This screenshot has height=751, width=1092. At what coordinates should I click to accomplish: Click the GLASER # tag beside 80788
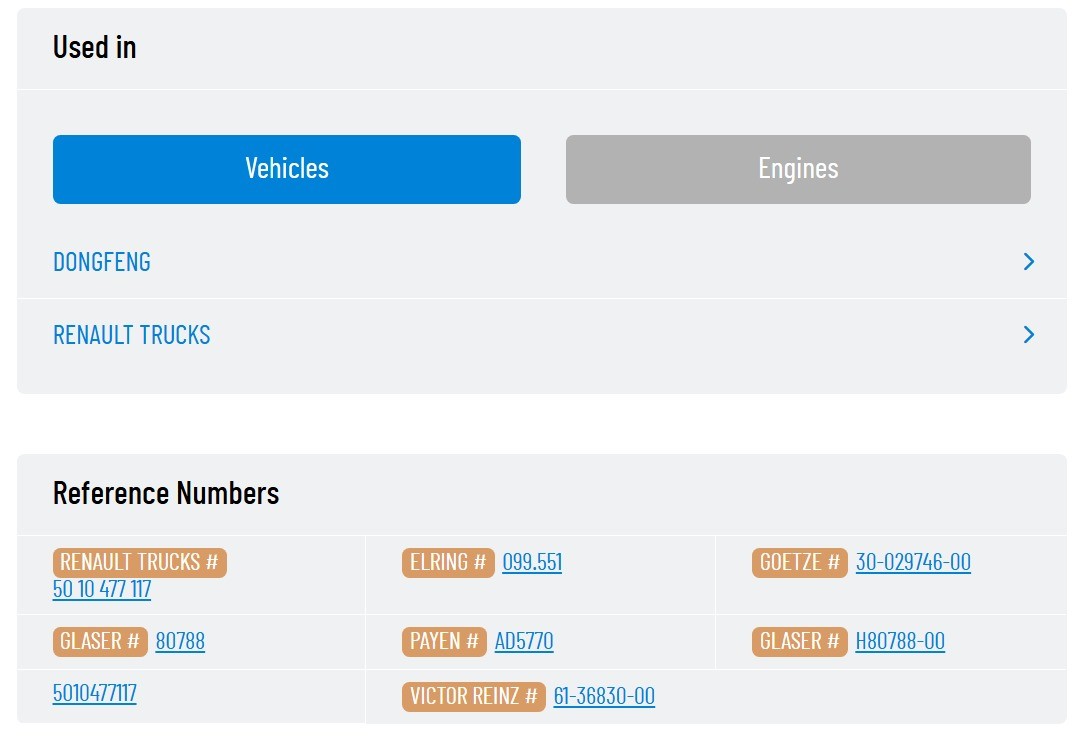pos(100,641)
